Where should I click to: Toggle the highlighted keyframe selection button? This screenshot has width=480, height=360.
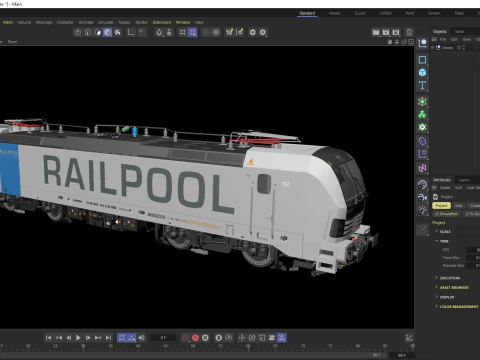pyautogui.click(x=282, y=338)
